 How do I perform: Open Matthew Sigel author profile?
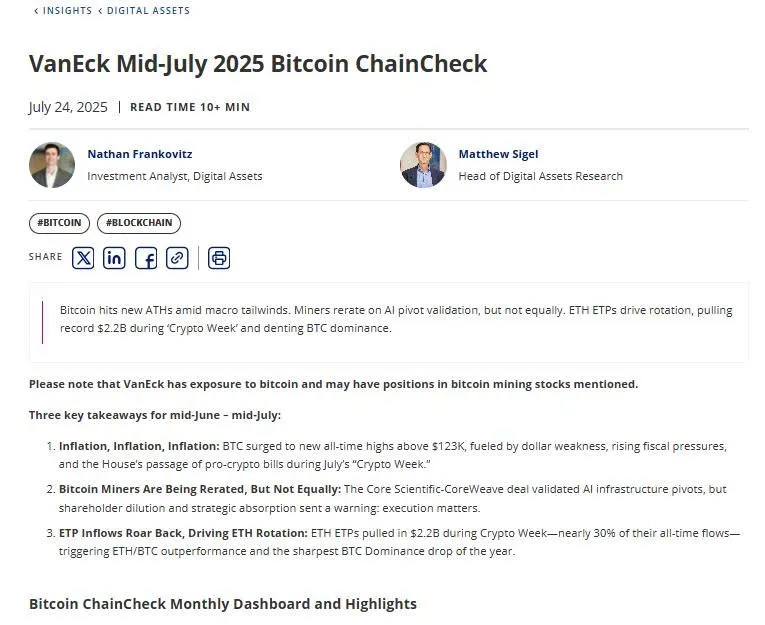[x=498, y=154]
